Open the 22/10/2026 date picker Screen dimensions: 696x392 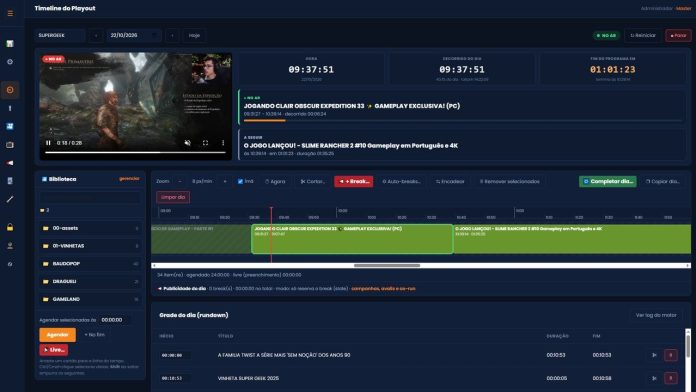[x=134, y=35]
